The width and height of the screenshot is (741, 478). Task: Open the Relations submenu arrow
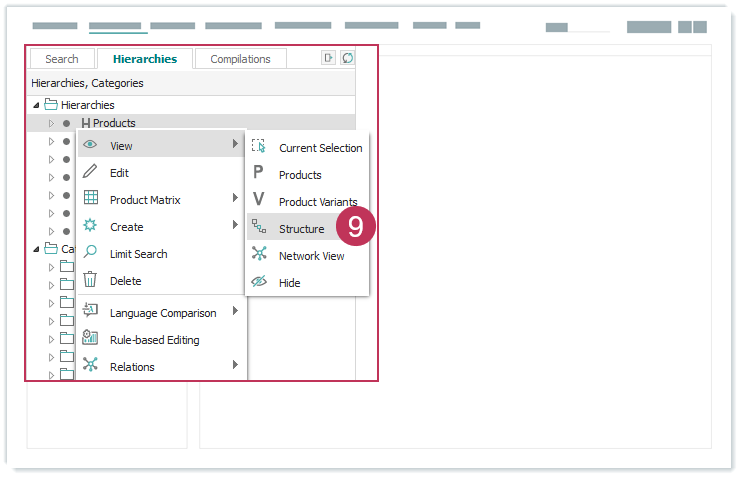[x=235, y=366]
